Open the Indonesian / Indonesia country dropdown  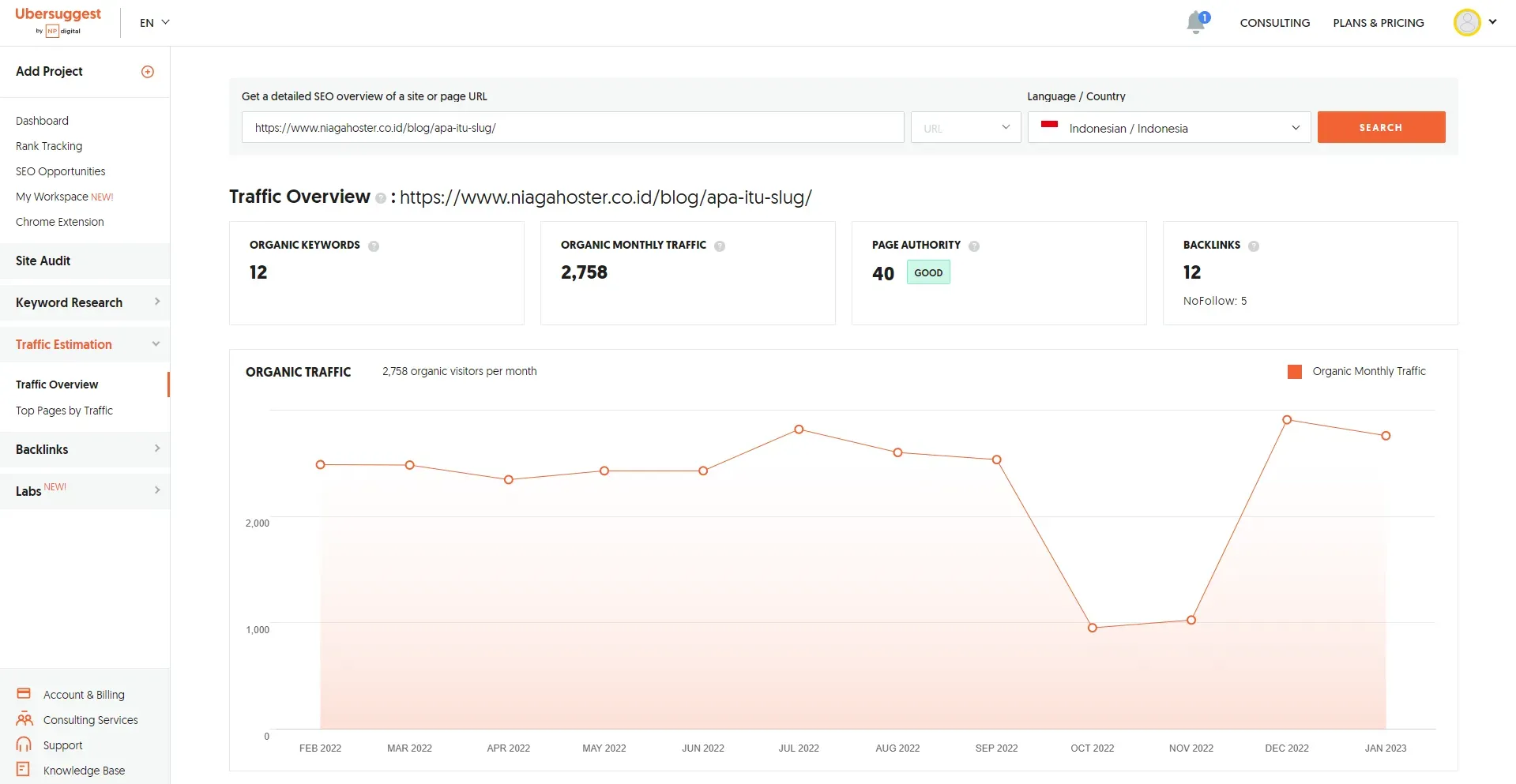click(1168, 128)
